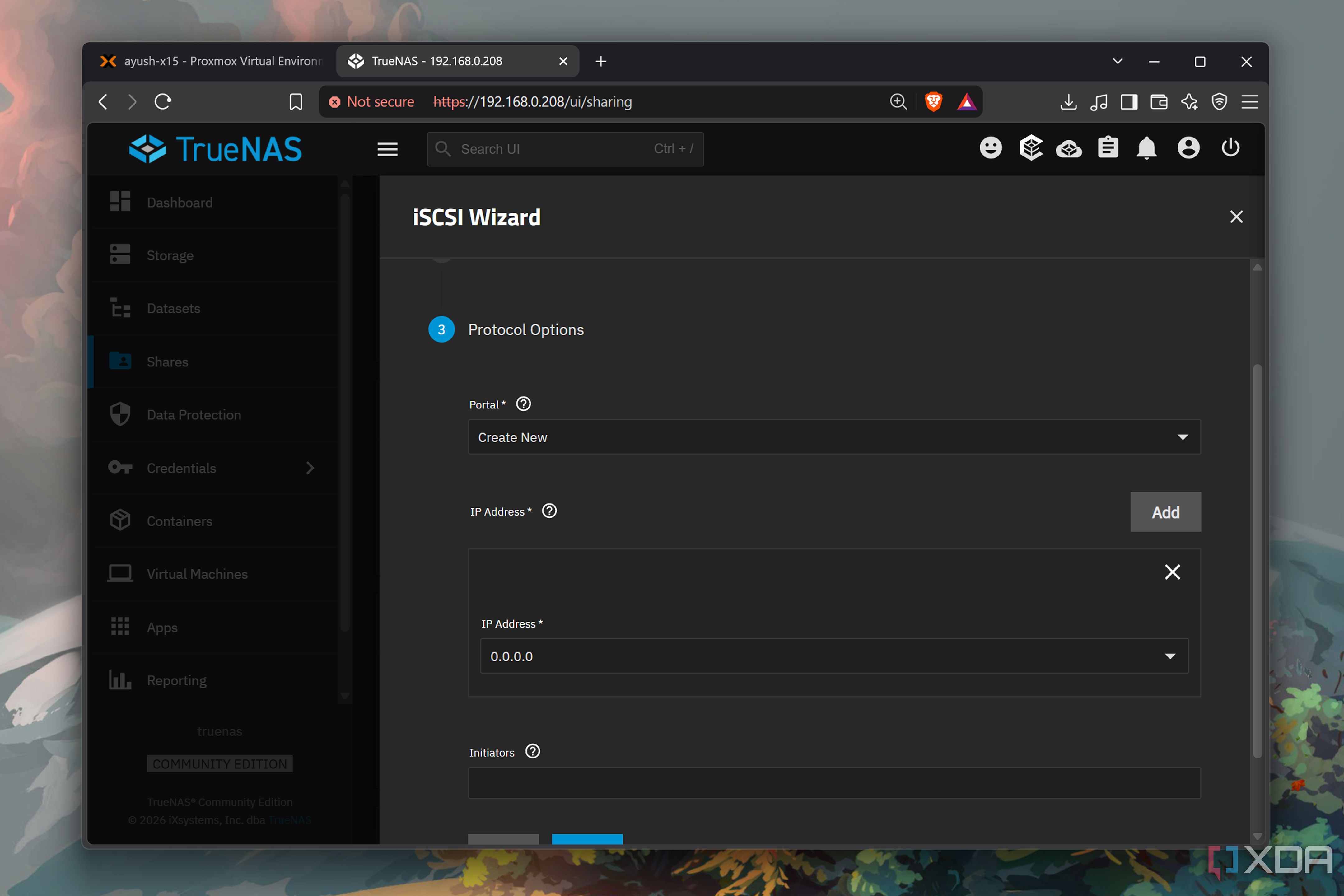Open the user account icon

(1188, 148)
